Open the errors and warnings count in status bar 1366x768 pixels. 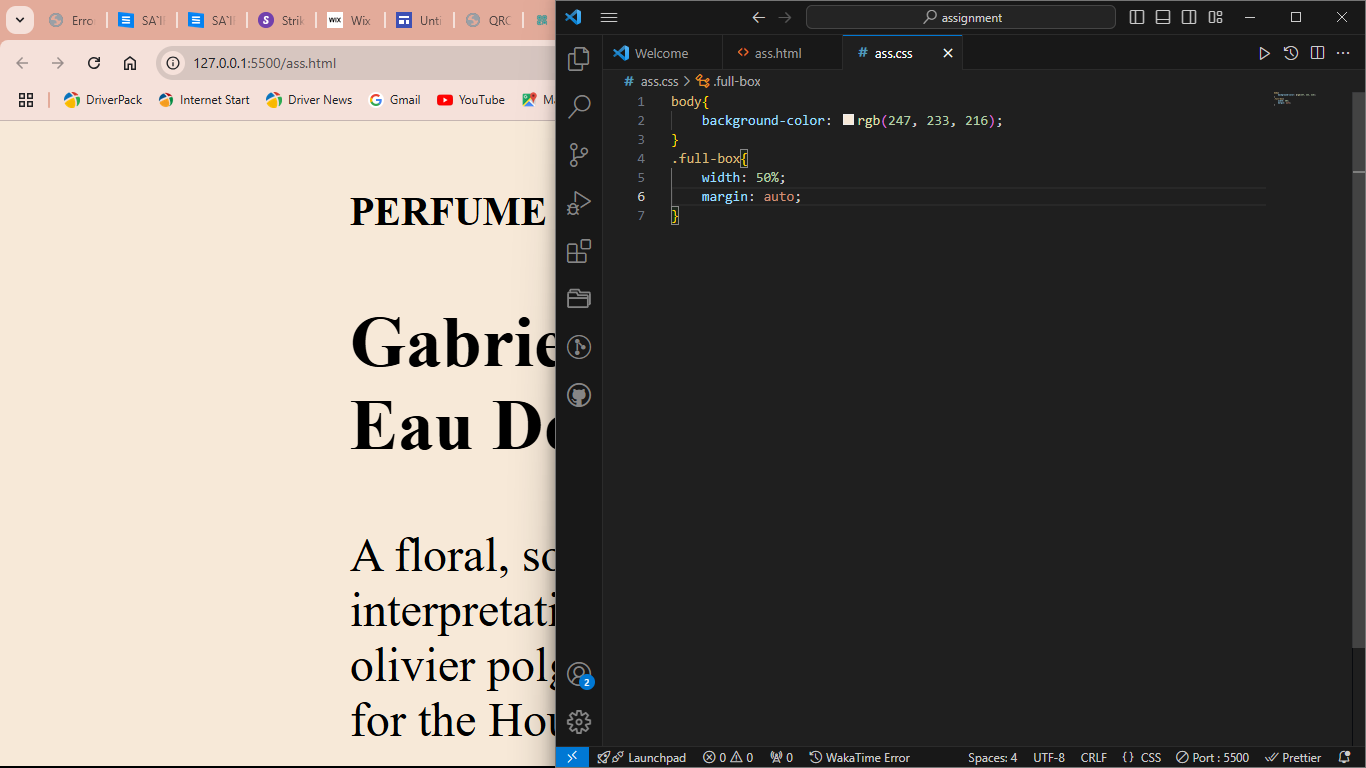coord(728,757)
